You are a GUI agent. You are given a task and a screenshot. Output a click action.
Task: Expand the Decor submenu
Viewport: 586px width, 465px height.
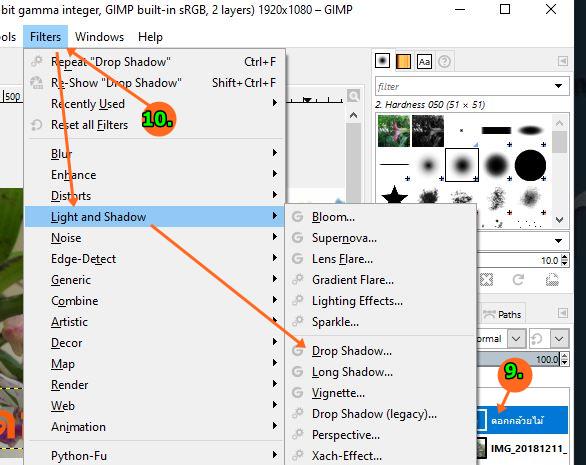[154, 342]
